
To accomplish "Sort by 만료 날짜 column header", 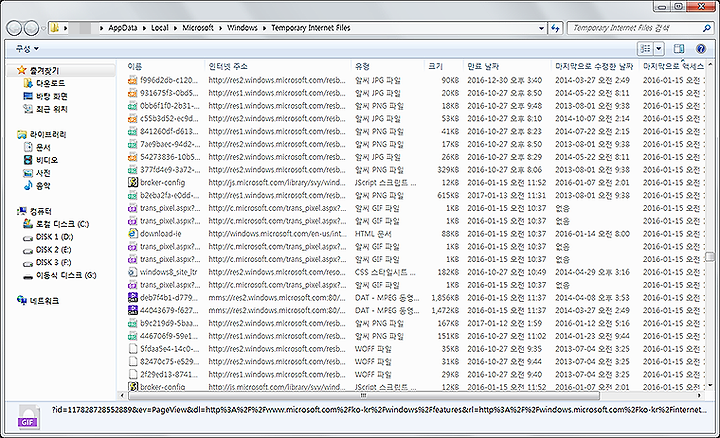I will 483,66.
